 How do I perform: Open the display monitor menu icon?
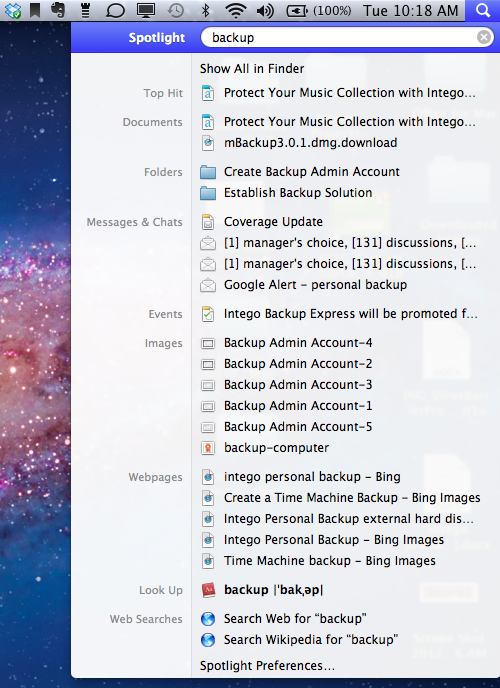point(146,11)
